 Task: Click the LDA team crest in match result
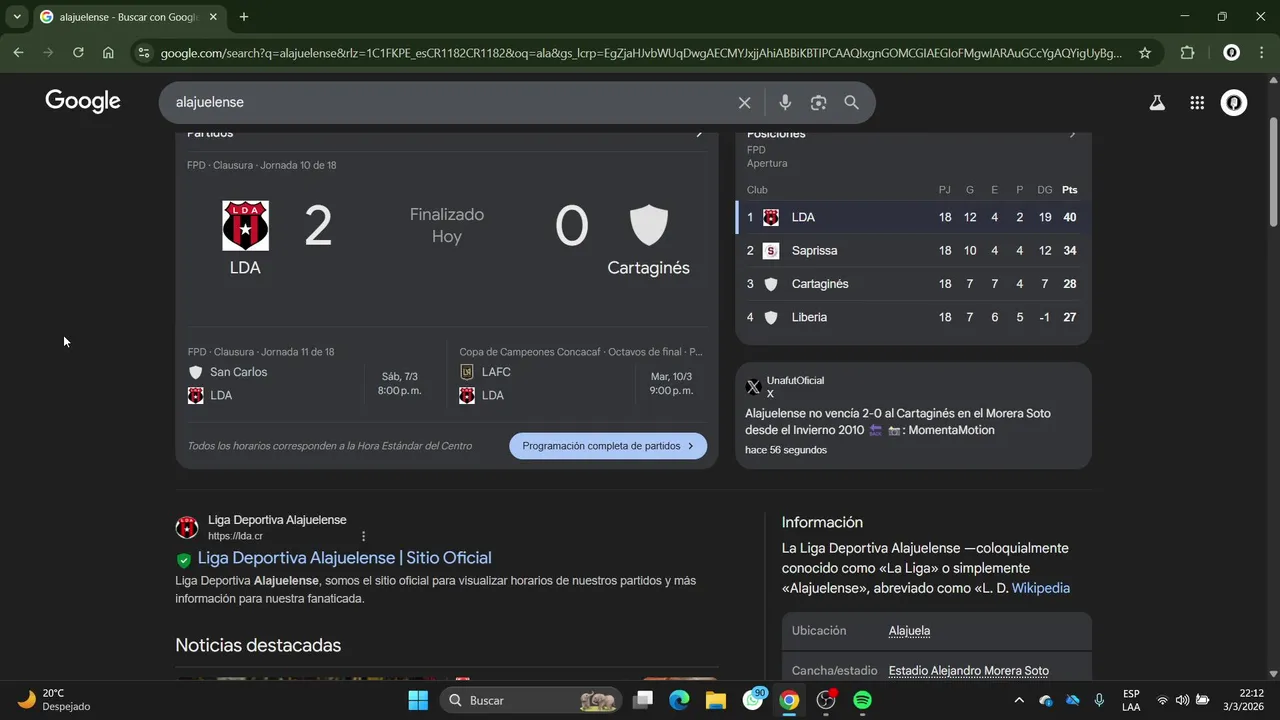pyautogui.click(x=245, y=225)
